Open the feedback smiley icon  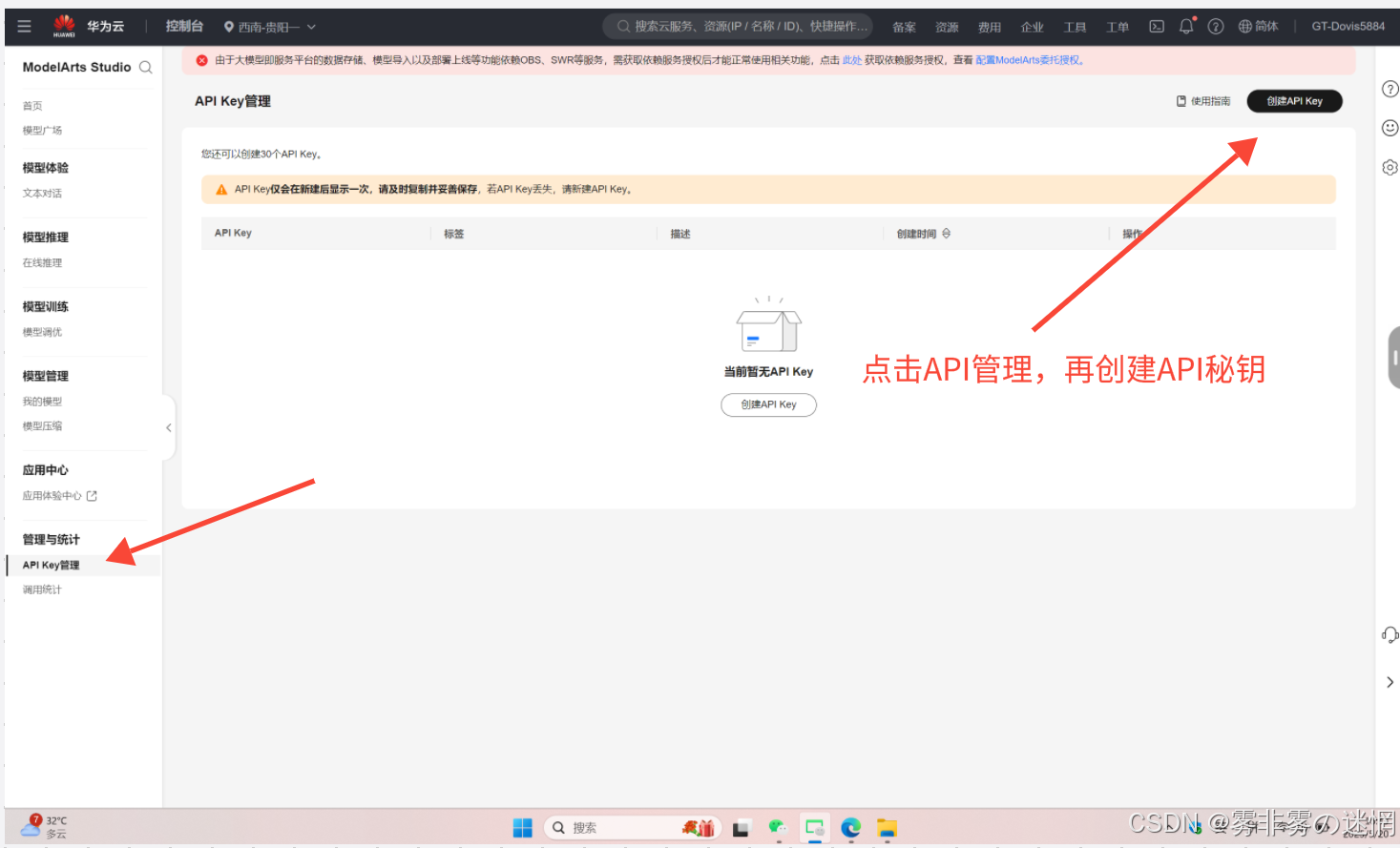coord(1390,128)
